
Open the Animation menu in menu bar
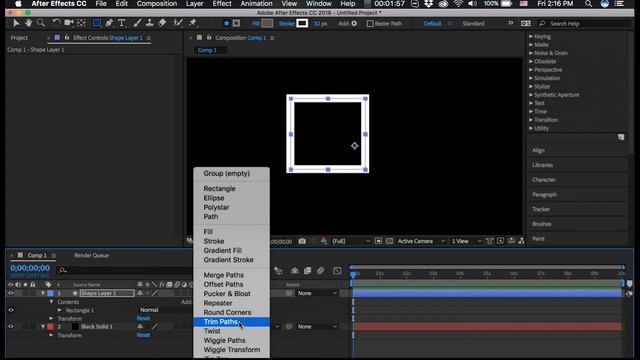(256, 4)
